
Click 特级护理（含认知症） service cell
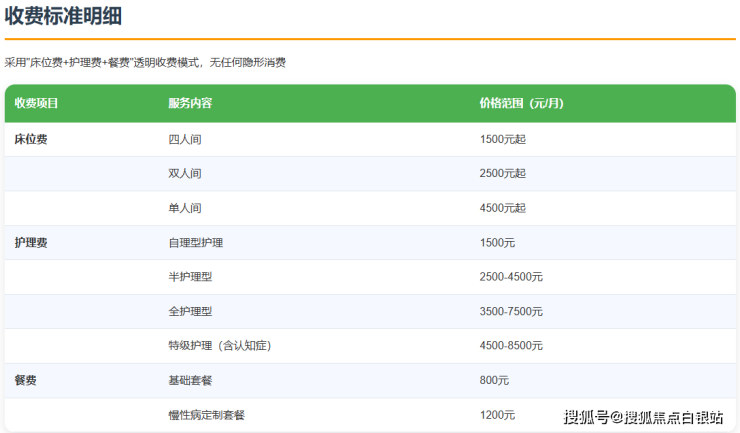(220, 346)
